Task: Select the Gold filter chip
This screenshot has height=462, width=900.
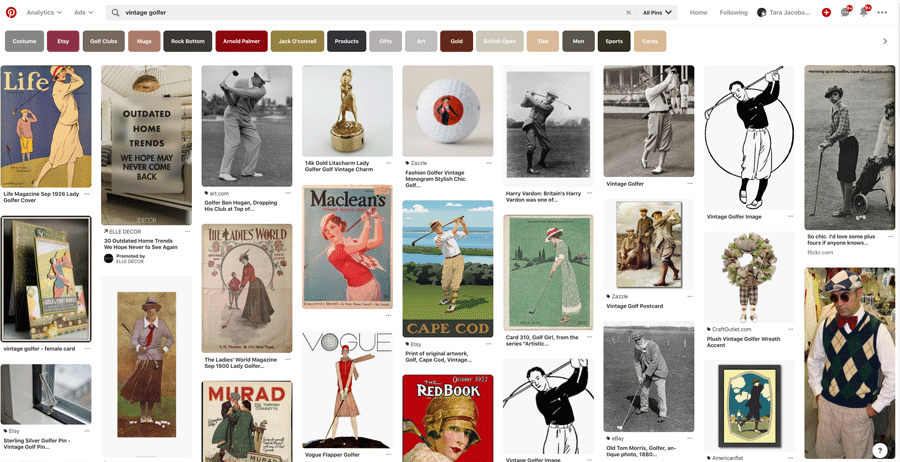Action: click(x=456, y=41)
